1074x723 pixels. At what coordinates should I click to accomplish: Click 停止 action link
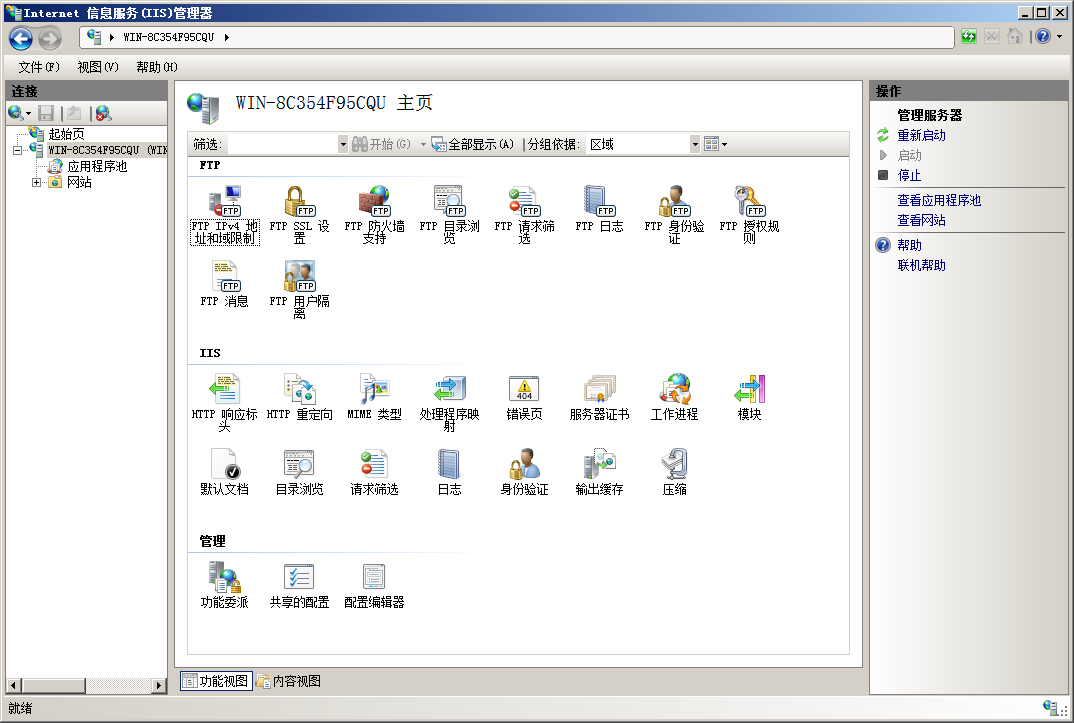(x=909, y=175)
